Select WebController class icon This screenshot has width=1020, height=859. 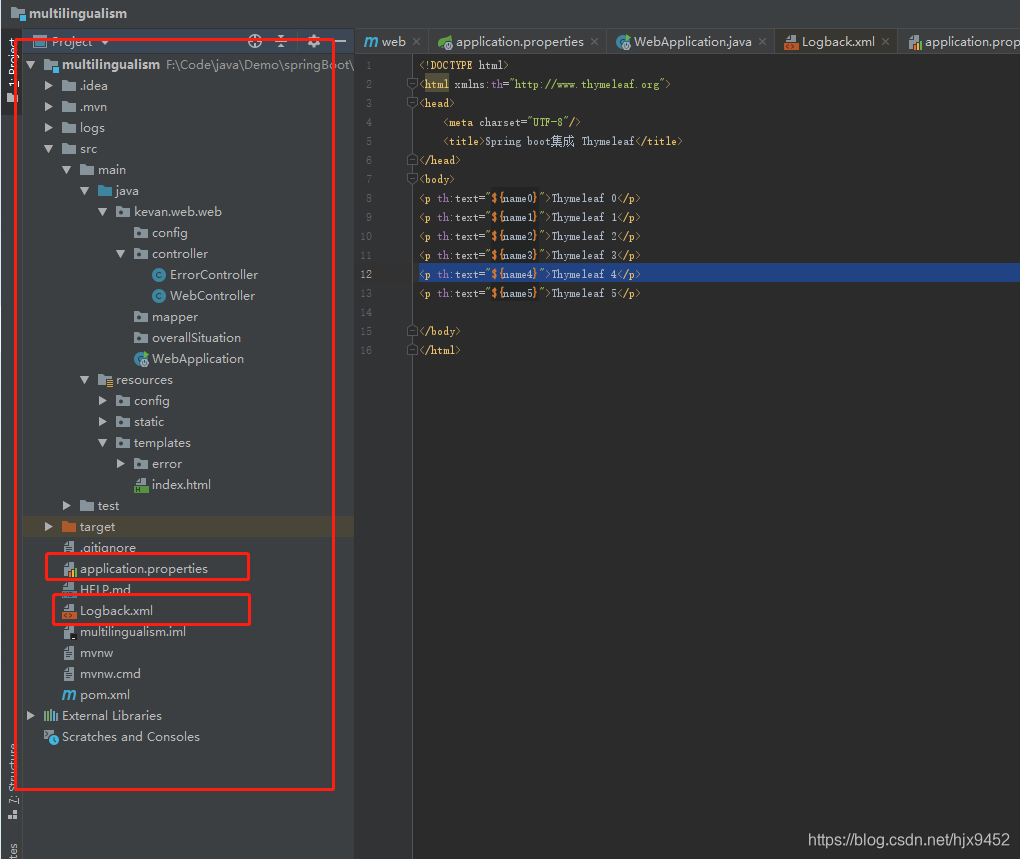point(159,296)
